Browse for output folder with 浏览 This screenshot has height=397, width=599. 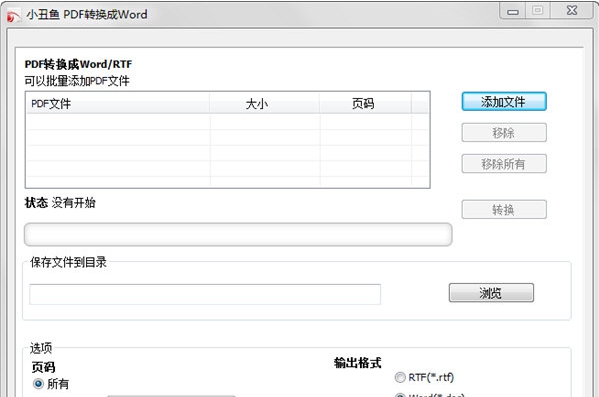[491, 293]
